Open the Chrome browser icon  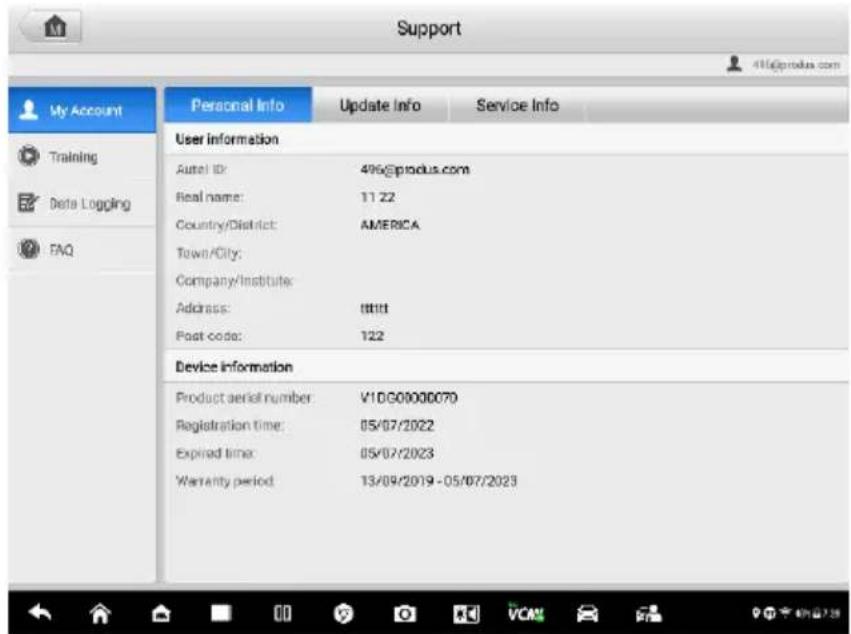click(x=343, y=614)
